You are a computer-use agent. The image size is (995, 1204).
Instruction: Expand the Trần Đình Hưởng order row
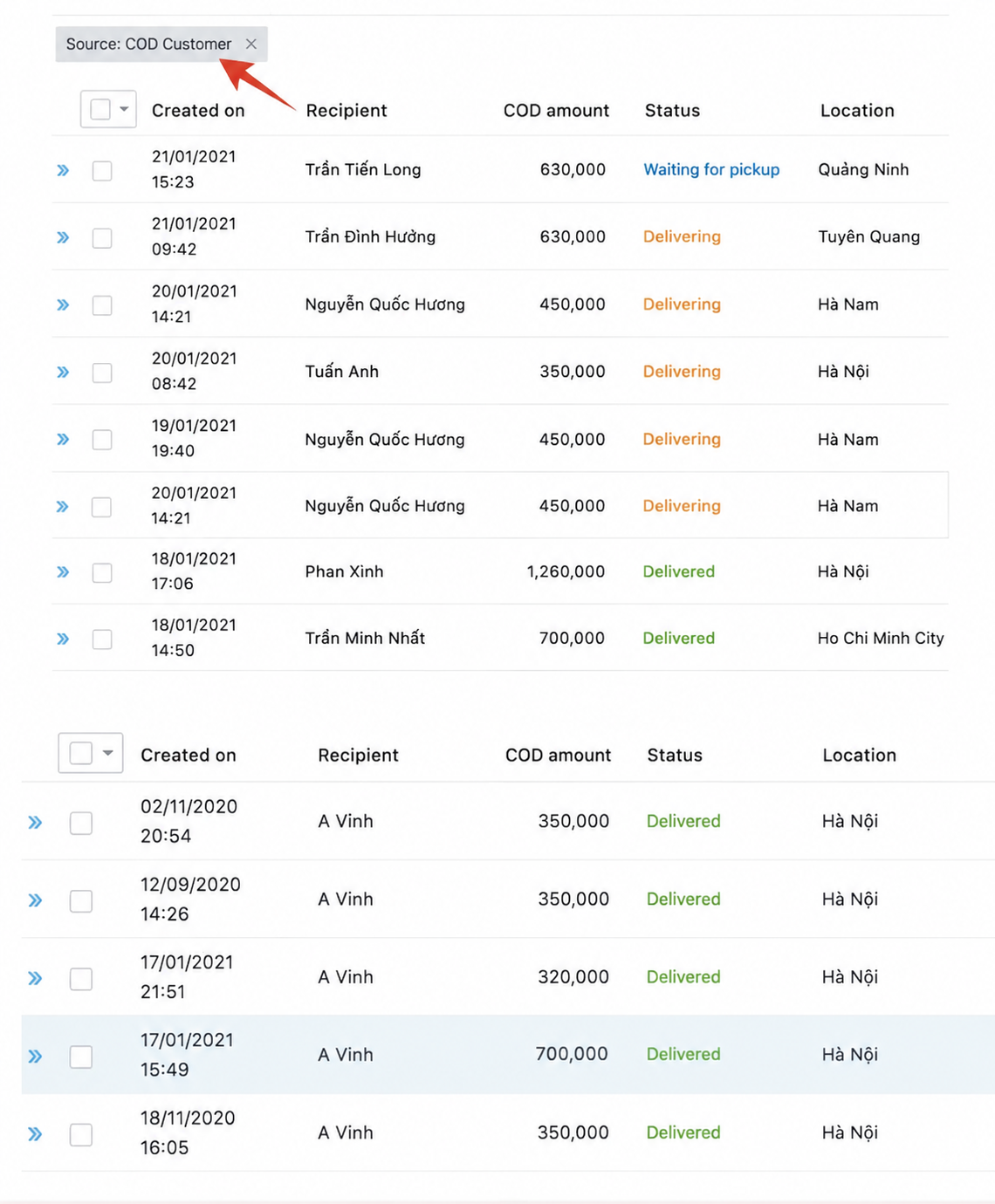pyautogui.click(x=63, y=237)
